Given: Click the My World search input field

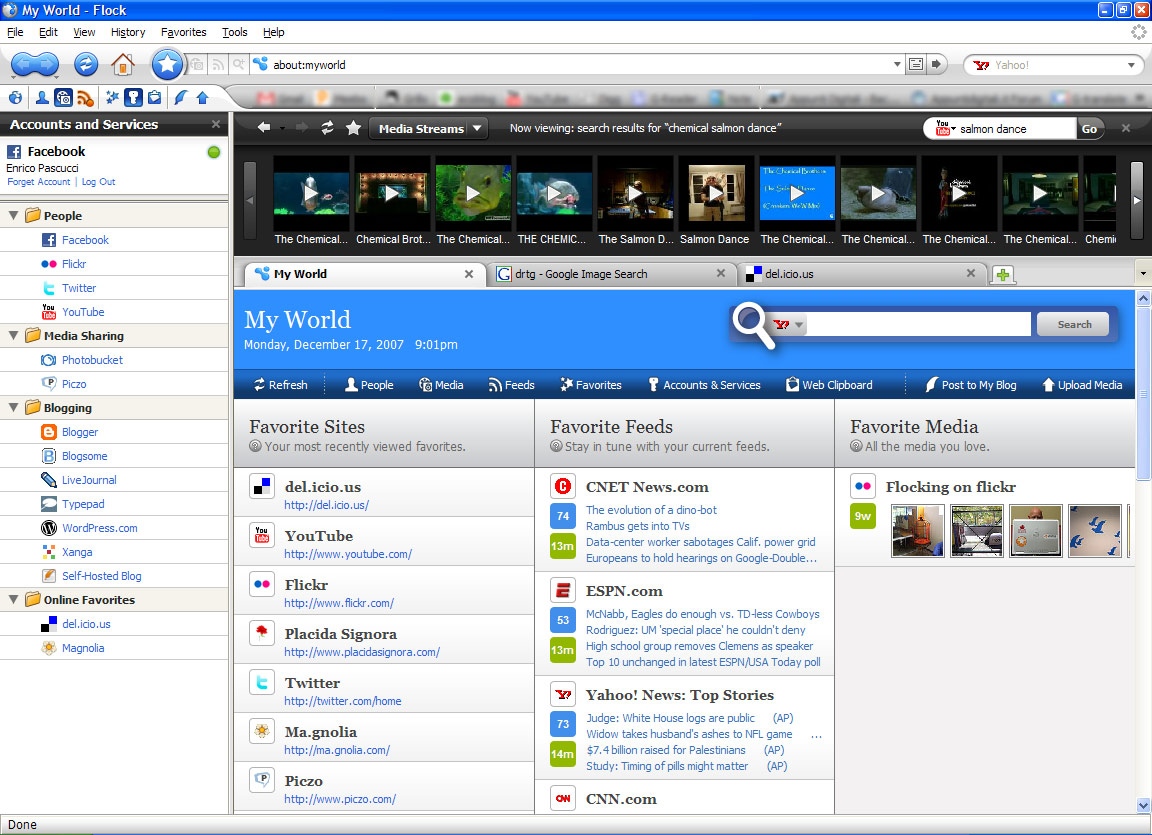Looking at the screenshot, I should coord(920,325).
